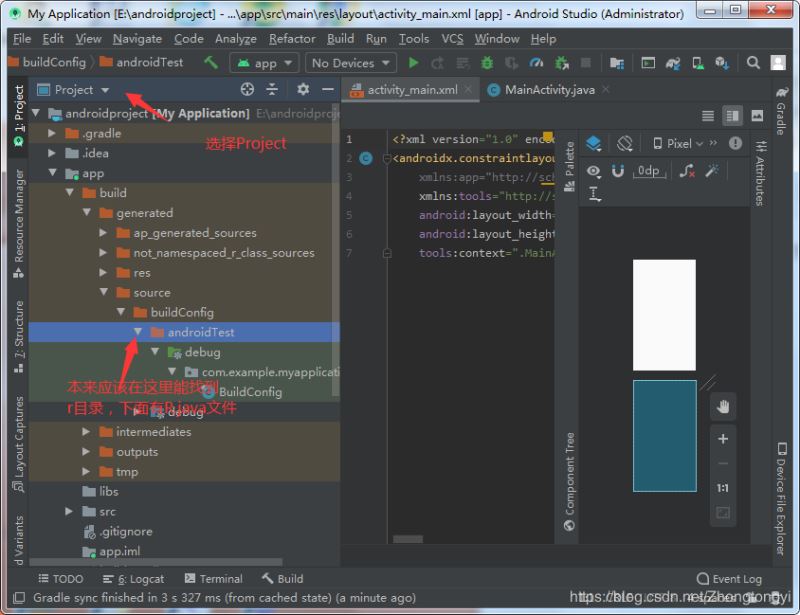Zoom the design preview with the plus control

click(x=723, y=438)
